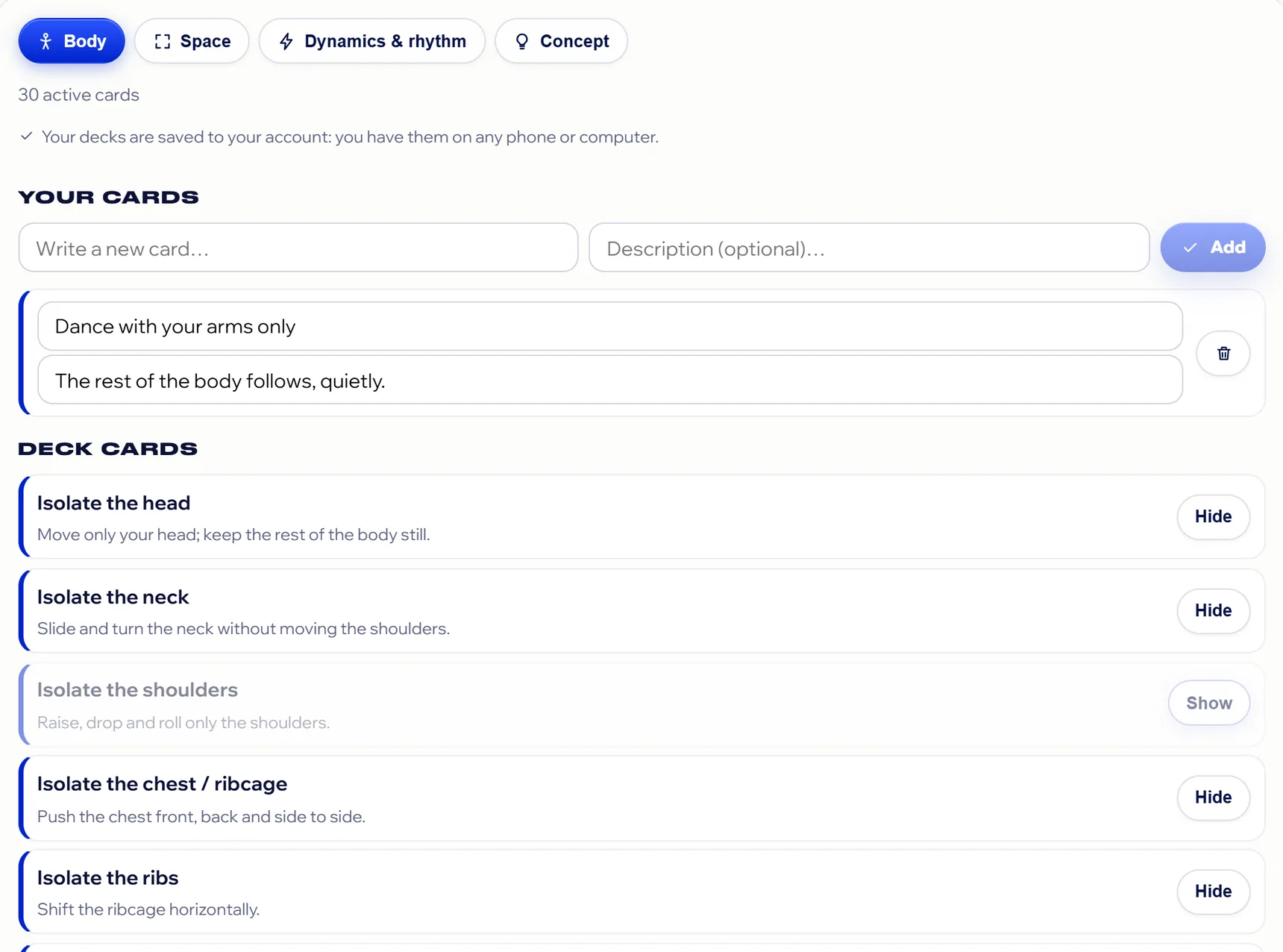
Task: Click Push the chest front description
Action: pos(201,816)
